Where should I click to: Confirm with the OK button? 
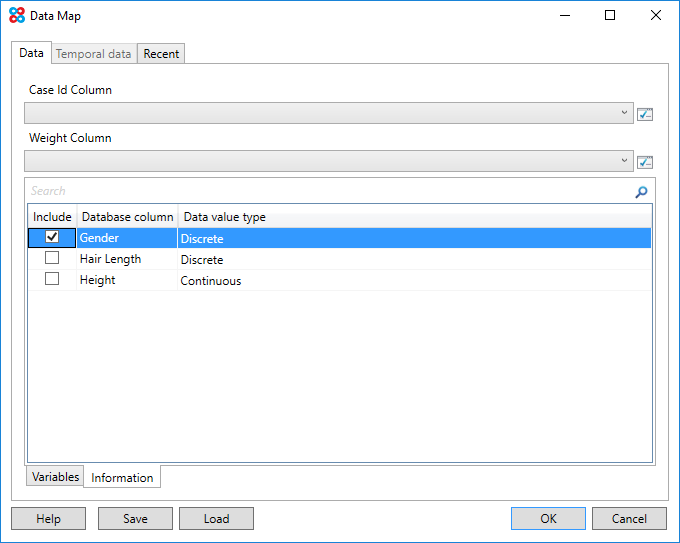(x=548, y=519)
